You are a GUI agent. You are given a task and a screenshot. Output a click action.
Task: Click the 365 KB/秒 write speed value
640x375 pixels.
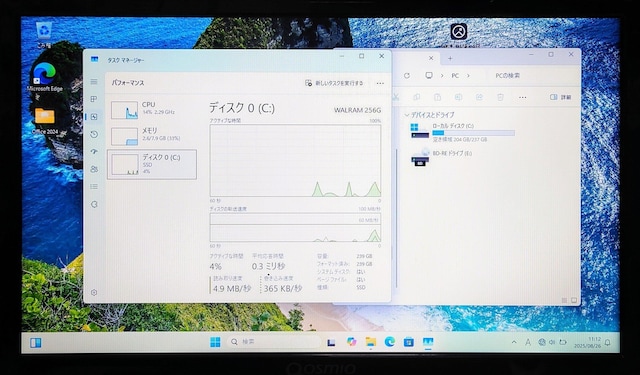coord(283,288)
